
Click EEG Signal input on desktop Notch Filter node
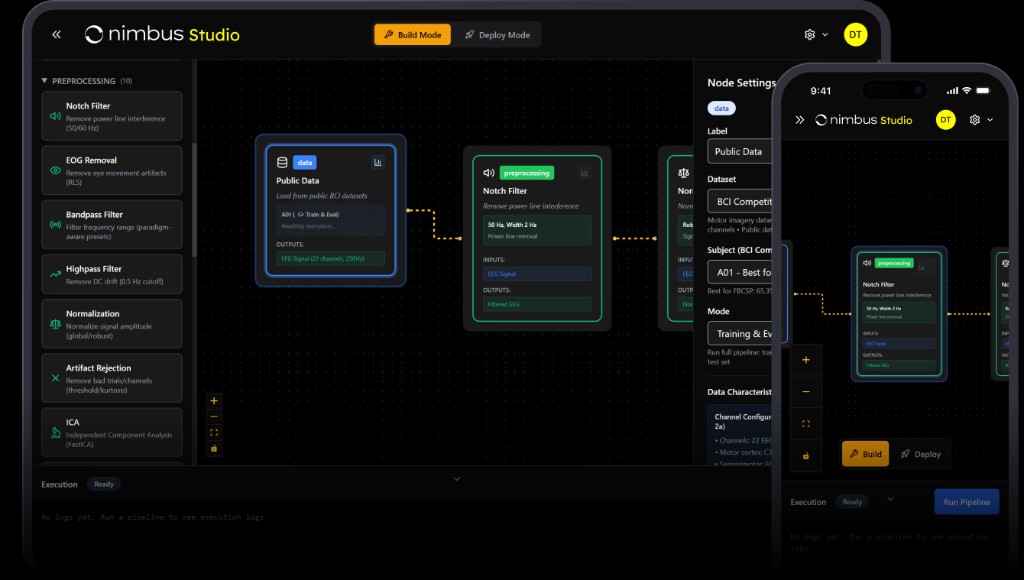(x=537, y=274)
